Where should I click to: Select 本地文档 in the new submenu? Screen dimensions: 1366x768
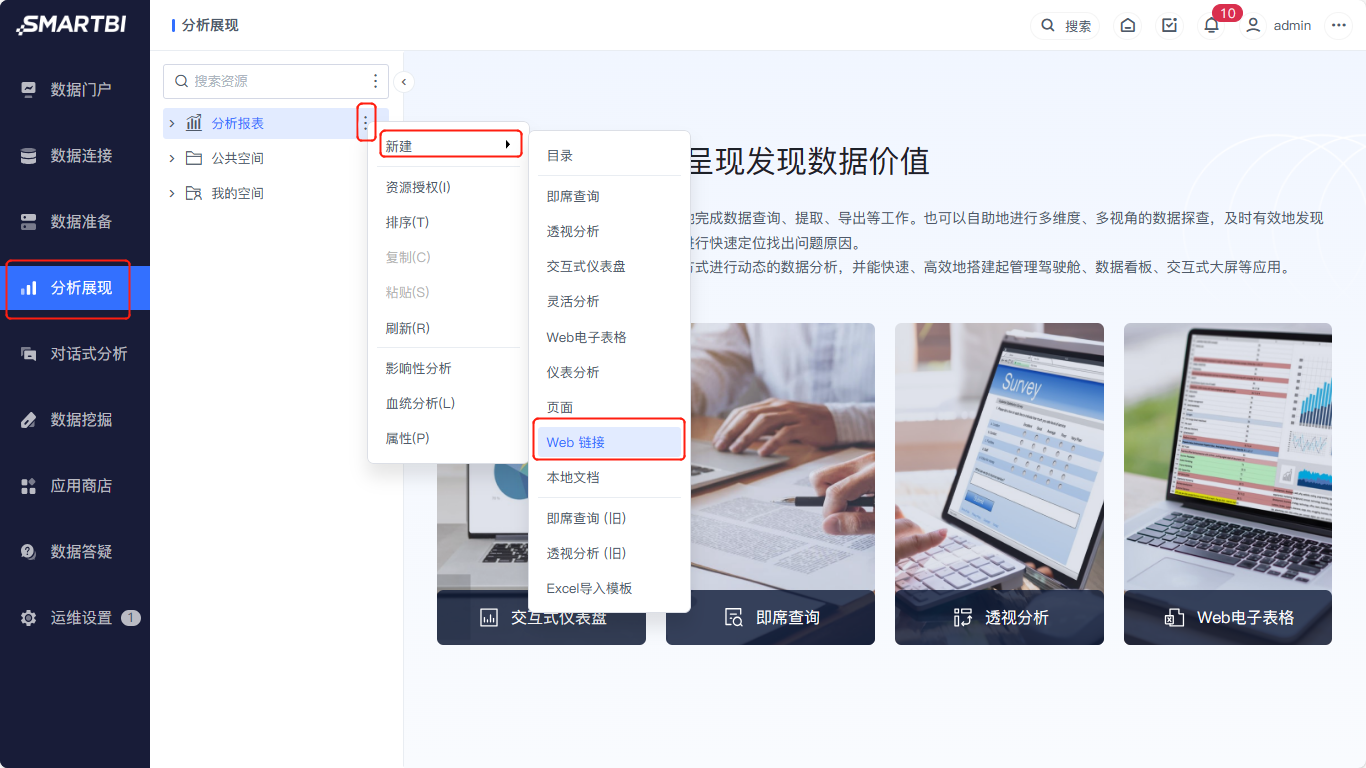pyautogui.click(x=609, y=477)
